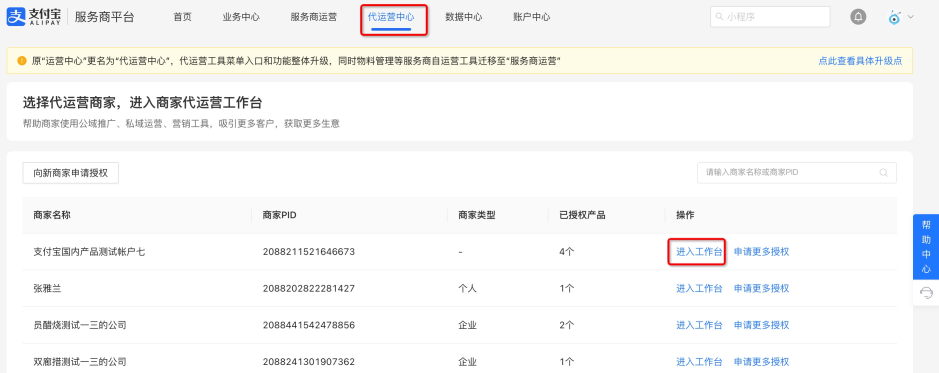Click PID 2088202822281427
This screenshot has width=939, height=373.
click(x=309, y=288)
